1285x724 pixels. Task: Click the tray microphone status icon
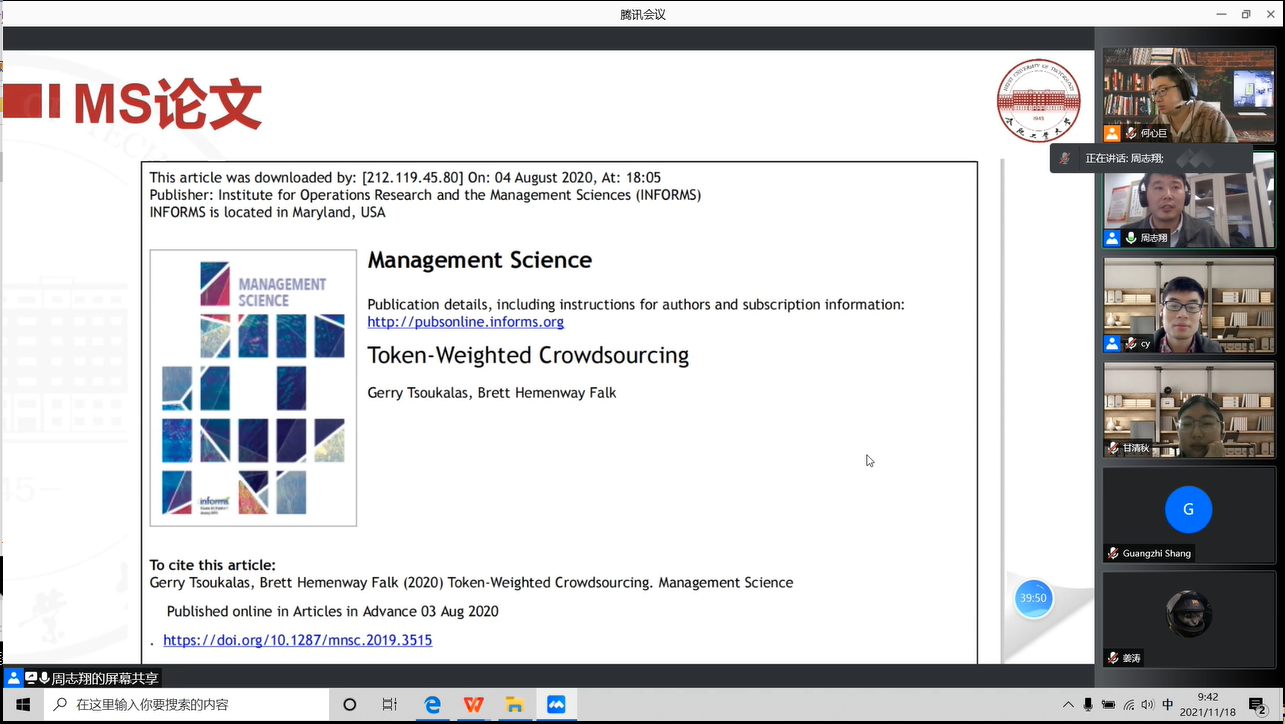[1088, 705]
